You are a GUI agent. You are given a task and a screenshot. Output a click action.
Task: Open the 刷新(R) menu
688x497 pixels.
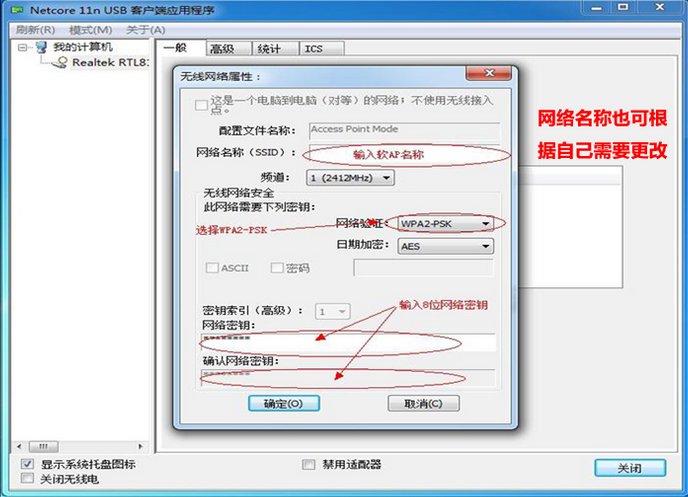point(36,30)
